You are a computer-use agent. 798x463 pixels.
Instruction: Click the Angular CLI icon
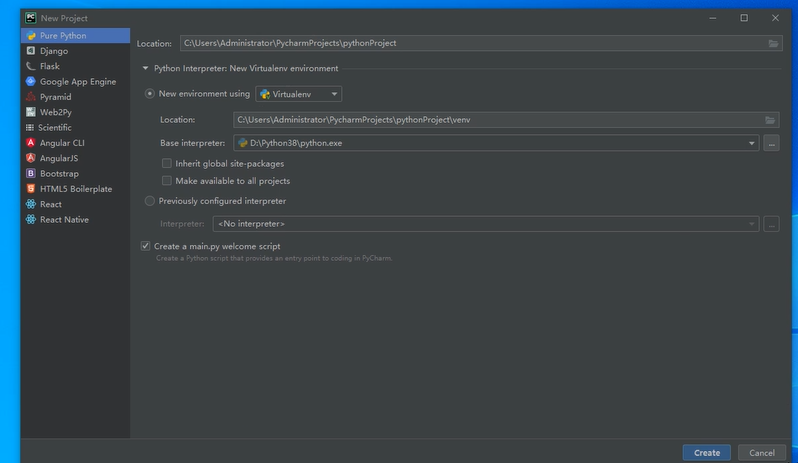coord(31,143)
